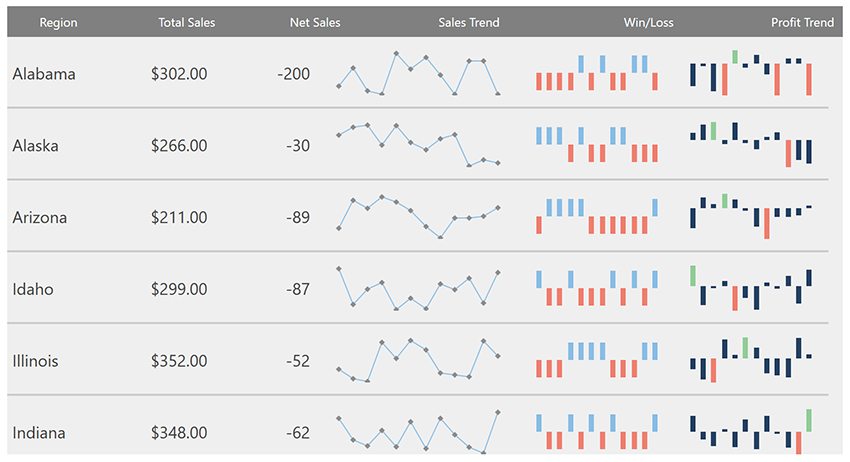This screenshot has width=850, height=462.
Task: Open the Arizona sales trend line sparkline
Action: point(418,218)
